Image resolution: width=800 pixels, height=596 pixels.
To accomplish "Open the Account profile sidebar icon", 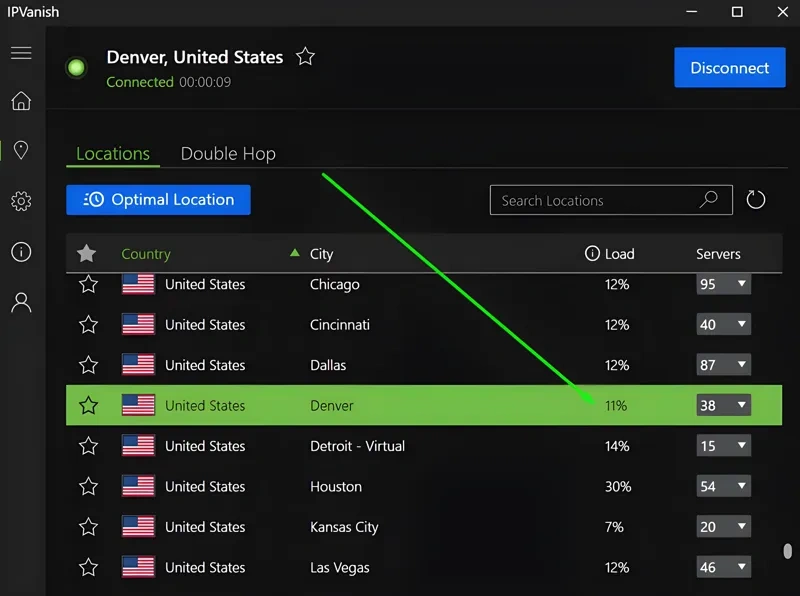I will [x=21, y=303].
